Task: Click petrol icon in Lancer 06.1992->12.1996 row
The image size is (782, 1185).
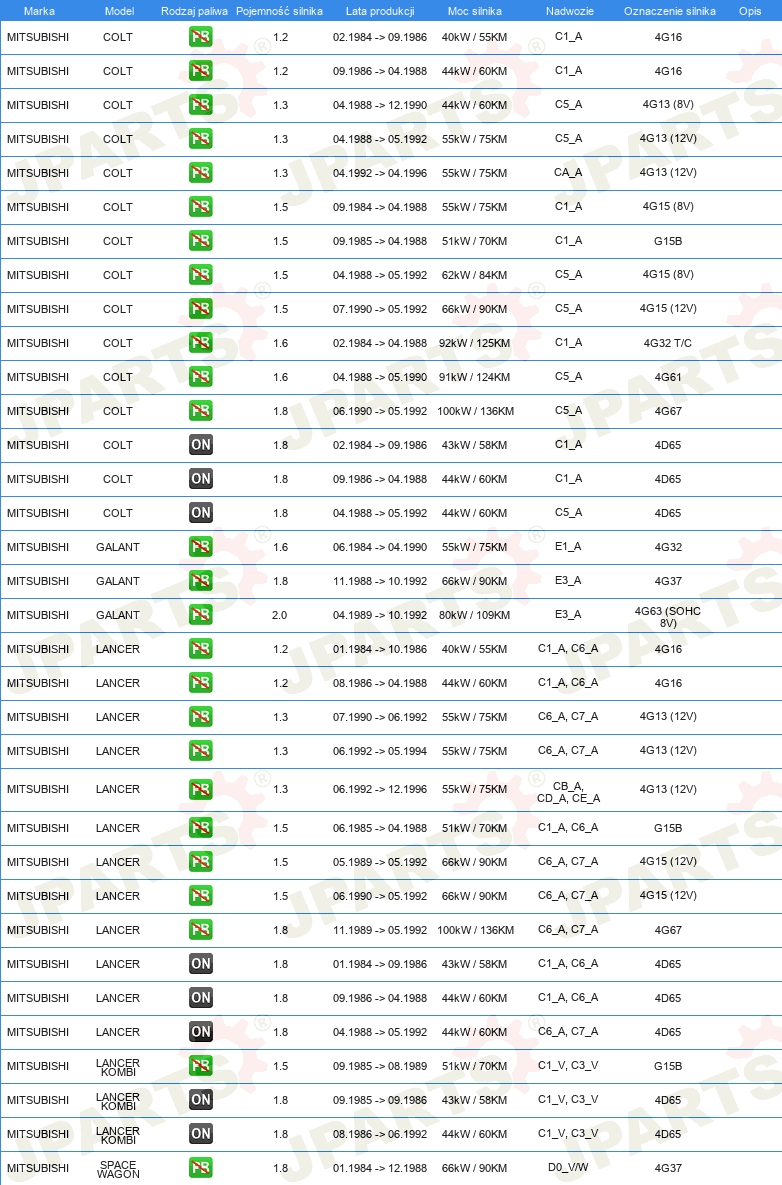Action: [x=200, y=790]
